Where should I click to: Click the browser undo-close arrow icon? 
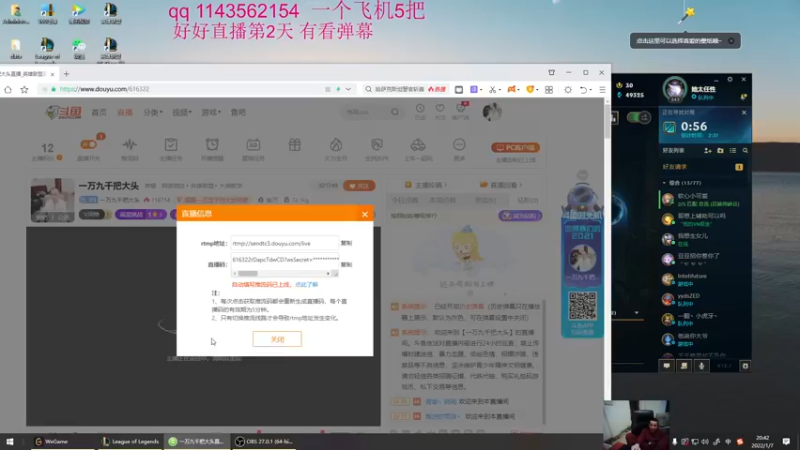583,89
